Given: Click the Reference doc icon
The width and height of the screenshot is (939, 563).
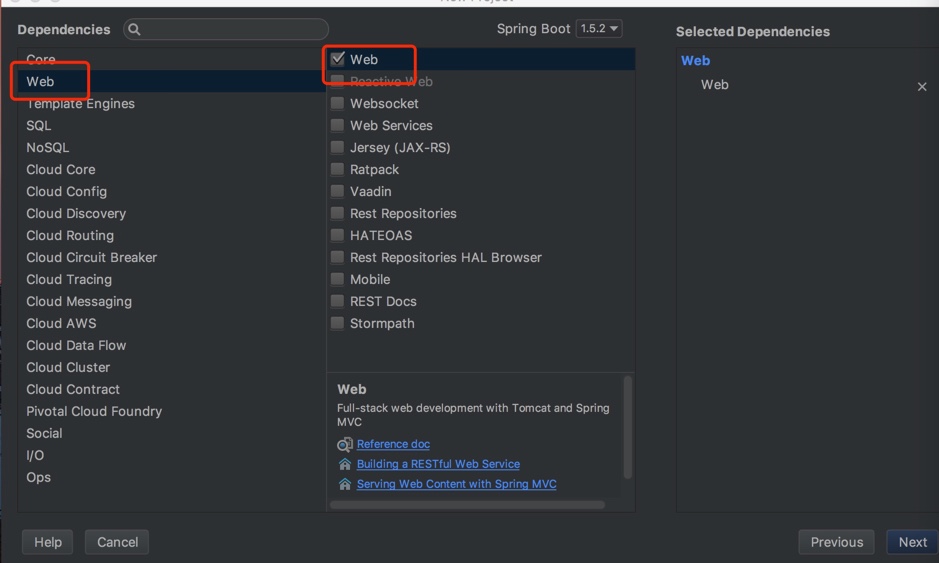Looking at the screenshot, I should (345, 444).
